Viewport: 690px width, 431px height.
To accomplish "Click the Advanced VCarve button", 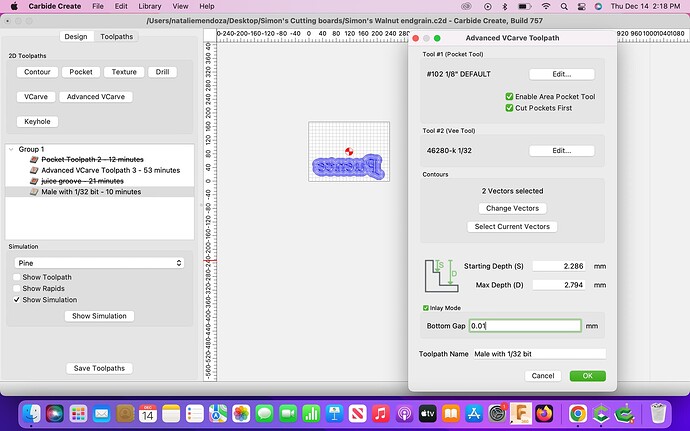I will pos(96,96).
